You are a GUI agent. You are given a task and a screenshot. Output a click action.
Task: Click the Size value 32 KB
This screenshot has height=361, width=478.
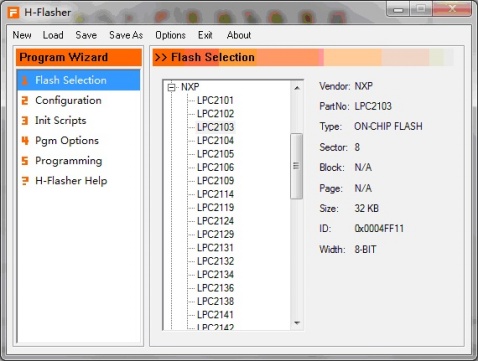(x=367, y=208)
